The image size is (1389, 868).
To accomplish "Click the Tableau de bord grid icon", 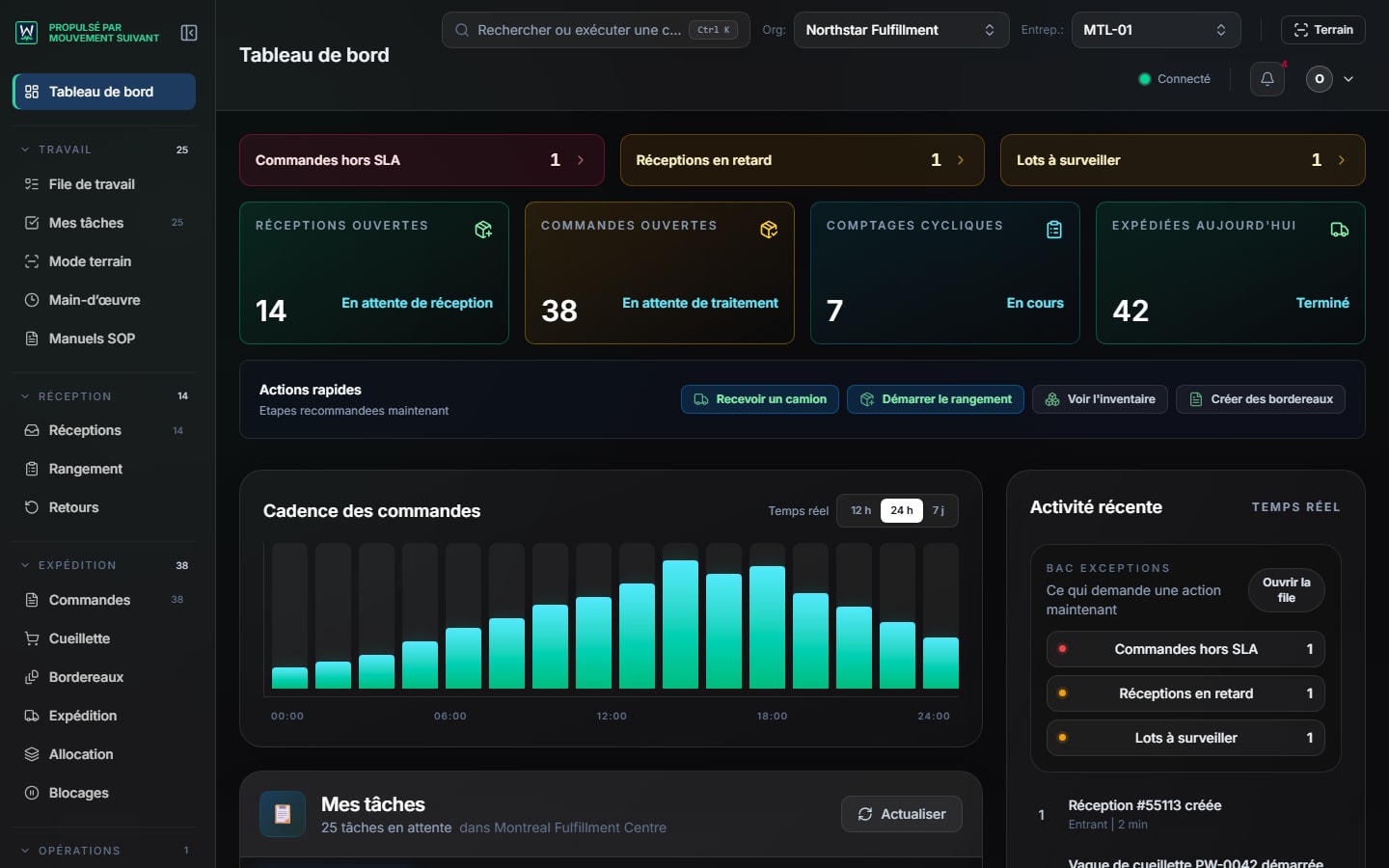I will pos(32,92).
